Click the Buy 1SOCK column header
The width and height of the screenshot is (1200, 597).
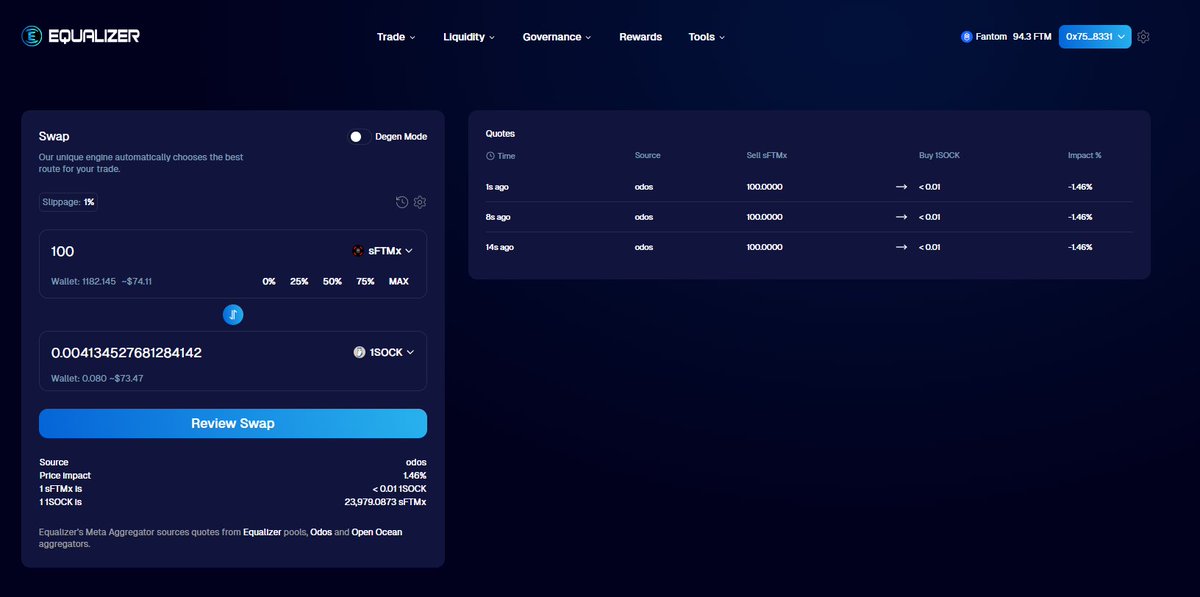(939, 156)
